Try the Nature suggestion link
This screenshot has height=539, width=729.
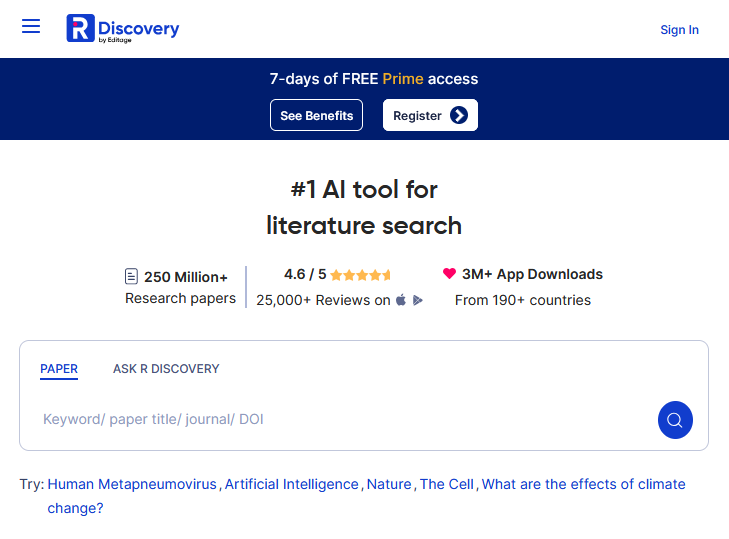click(x=389, y=484)
